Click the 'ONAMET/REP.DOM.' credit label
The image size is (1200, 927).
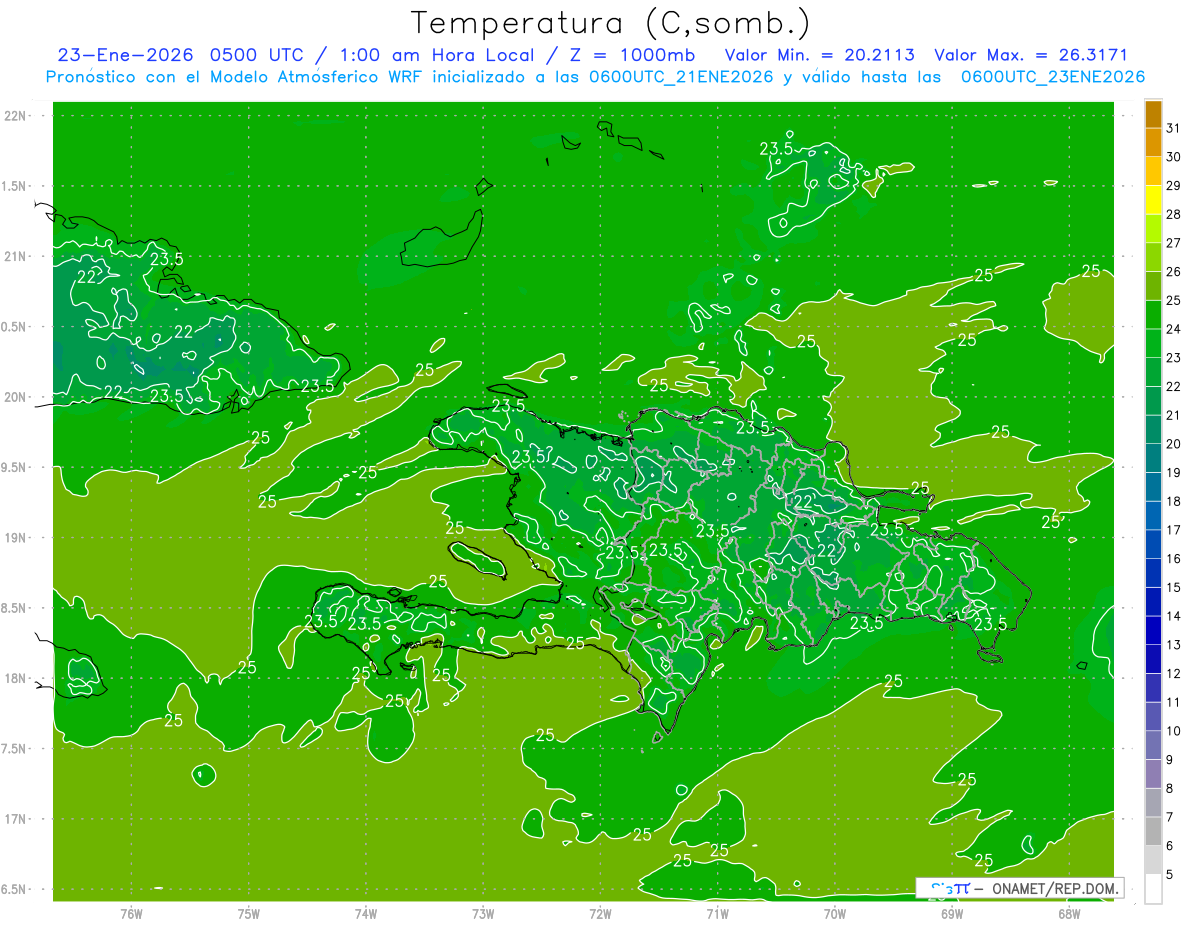point(1054,888)
